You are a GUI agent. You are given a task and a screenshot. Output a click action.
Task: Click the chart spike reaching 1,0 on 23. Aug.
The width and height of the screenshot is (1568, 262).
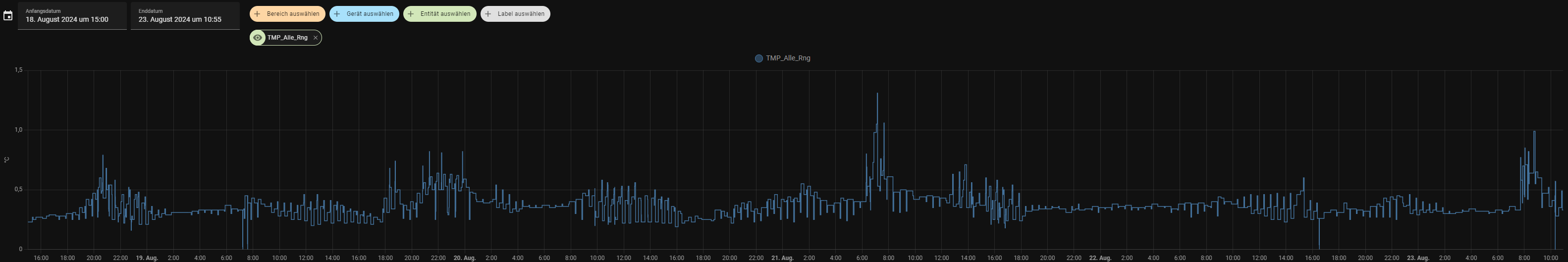pos(1534,132)
